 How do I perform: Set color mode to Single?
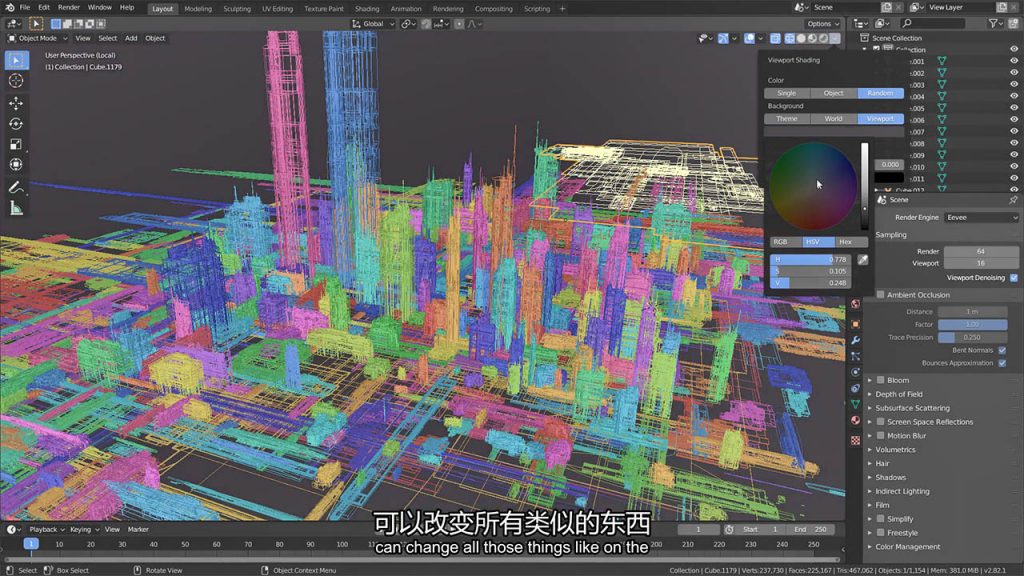click(787, 93)
